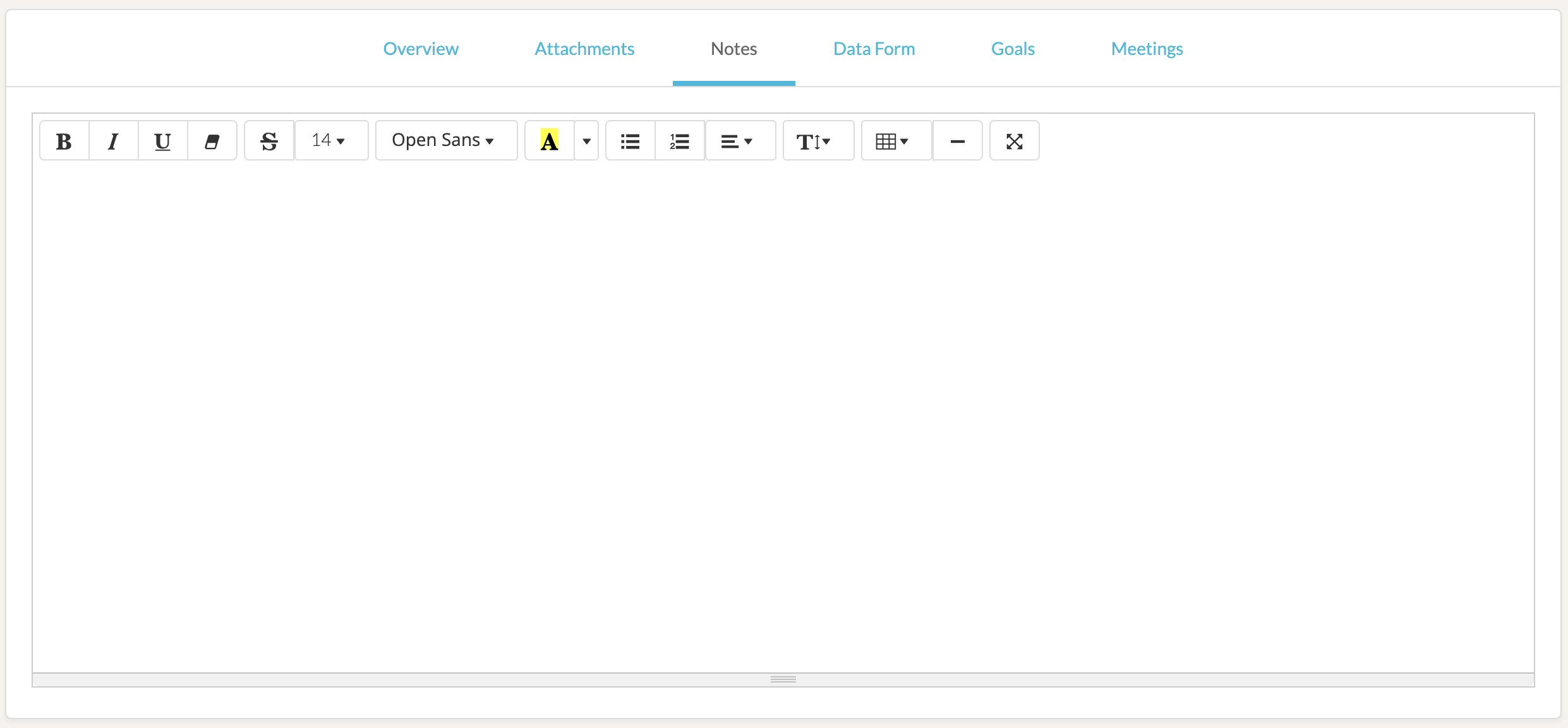1568x728 pixels.
Task: Toggle underline formatting
Action: 162,141
